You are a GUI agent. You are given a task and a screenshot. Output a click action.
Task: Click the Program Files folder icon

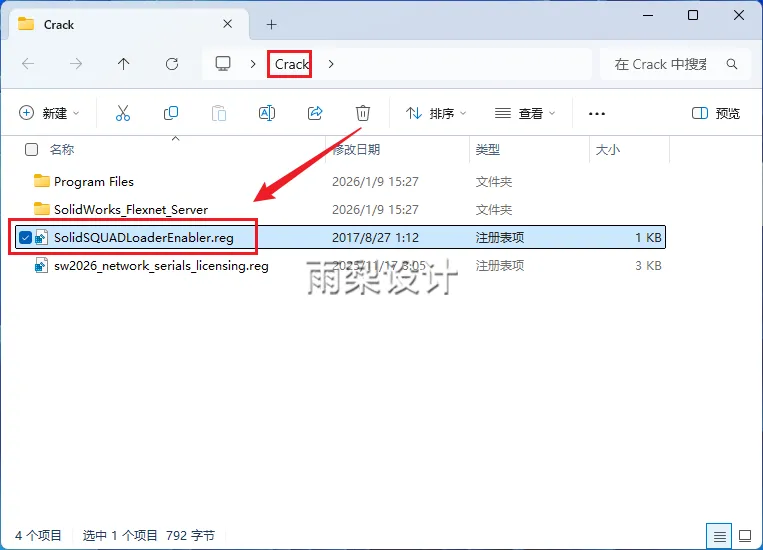click(42, 181)
